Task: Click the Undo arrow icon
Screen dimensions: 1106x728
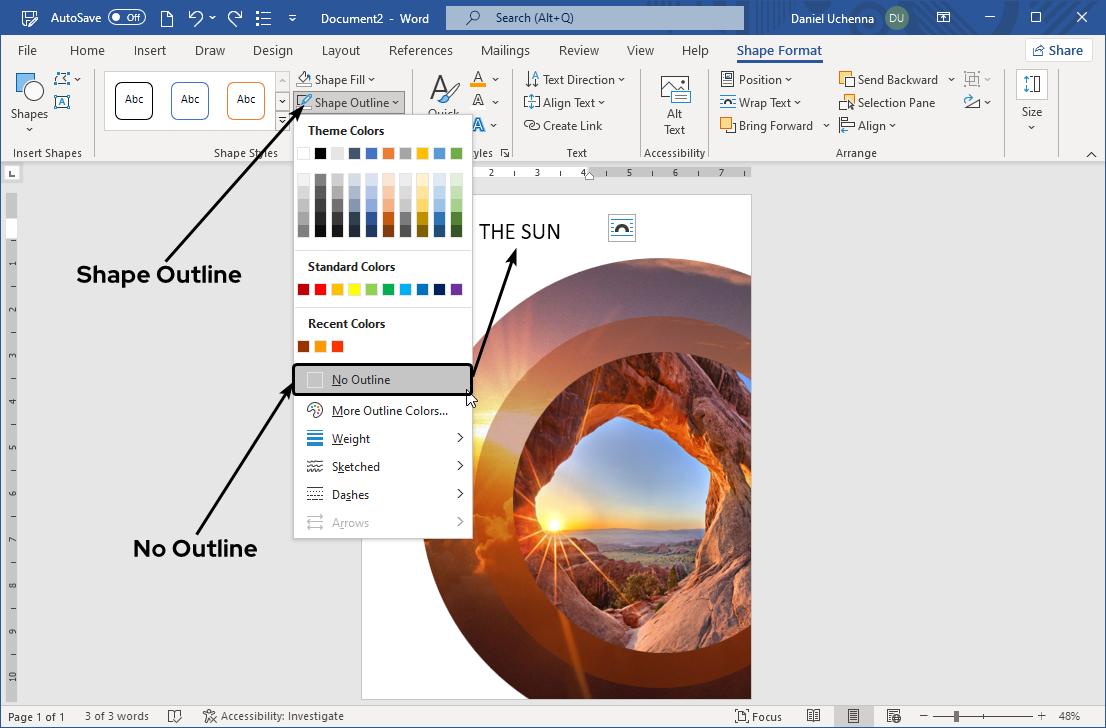Action: click(x=197, y=18)
